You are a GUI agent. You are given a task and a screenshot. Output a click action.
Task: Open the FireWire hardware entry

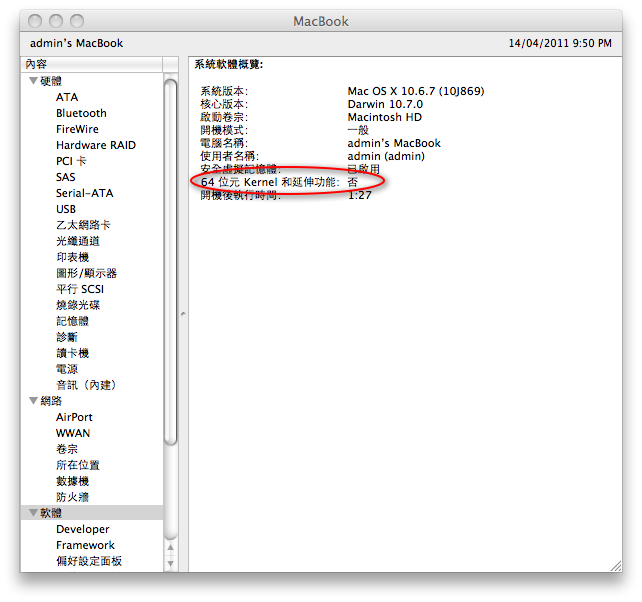click(x=77, y=129)
